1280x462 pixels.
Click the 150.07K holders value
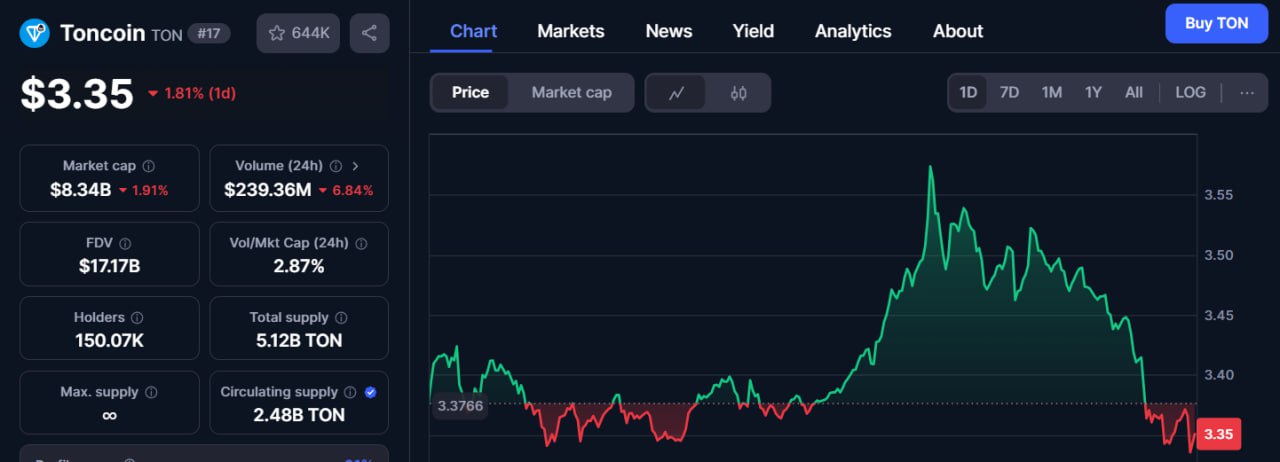[x=109, y=340]
